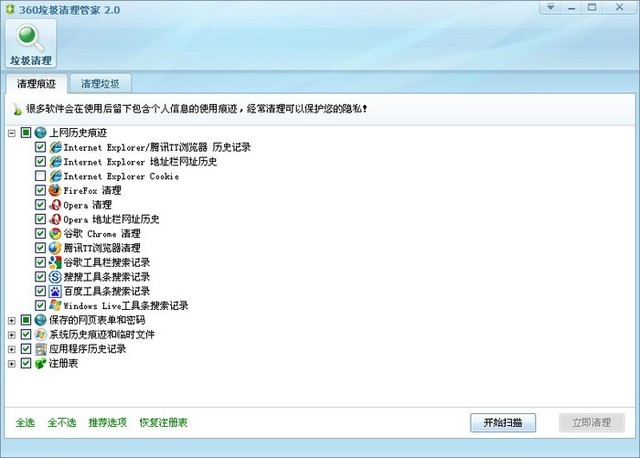Click the 全不选 link

(x=62, y=422)
